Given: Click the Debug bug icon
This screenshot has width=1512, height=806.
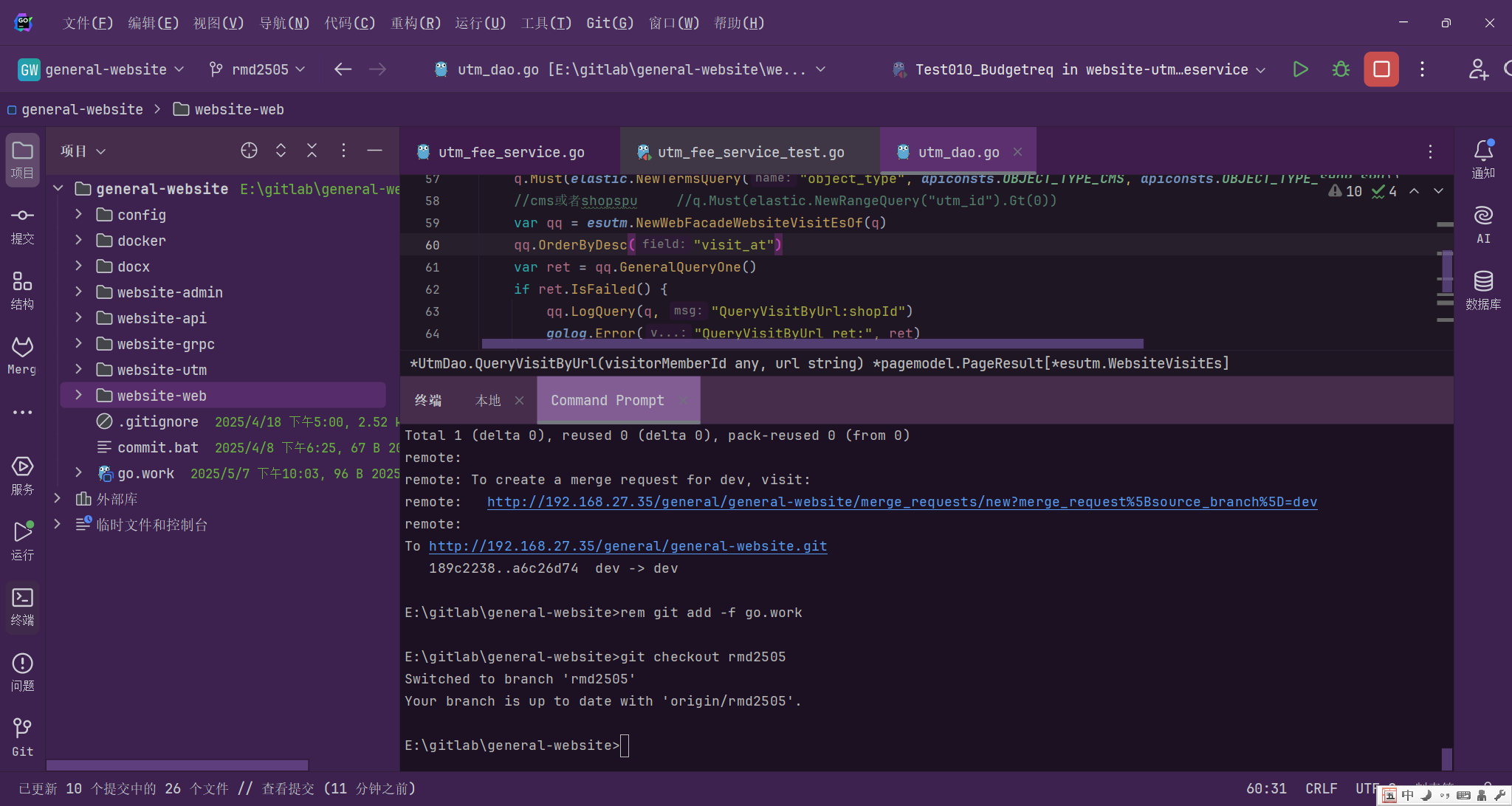Looking at the screenshot, I should (1341, 69).
